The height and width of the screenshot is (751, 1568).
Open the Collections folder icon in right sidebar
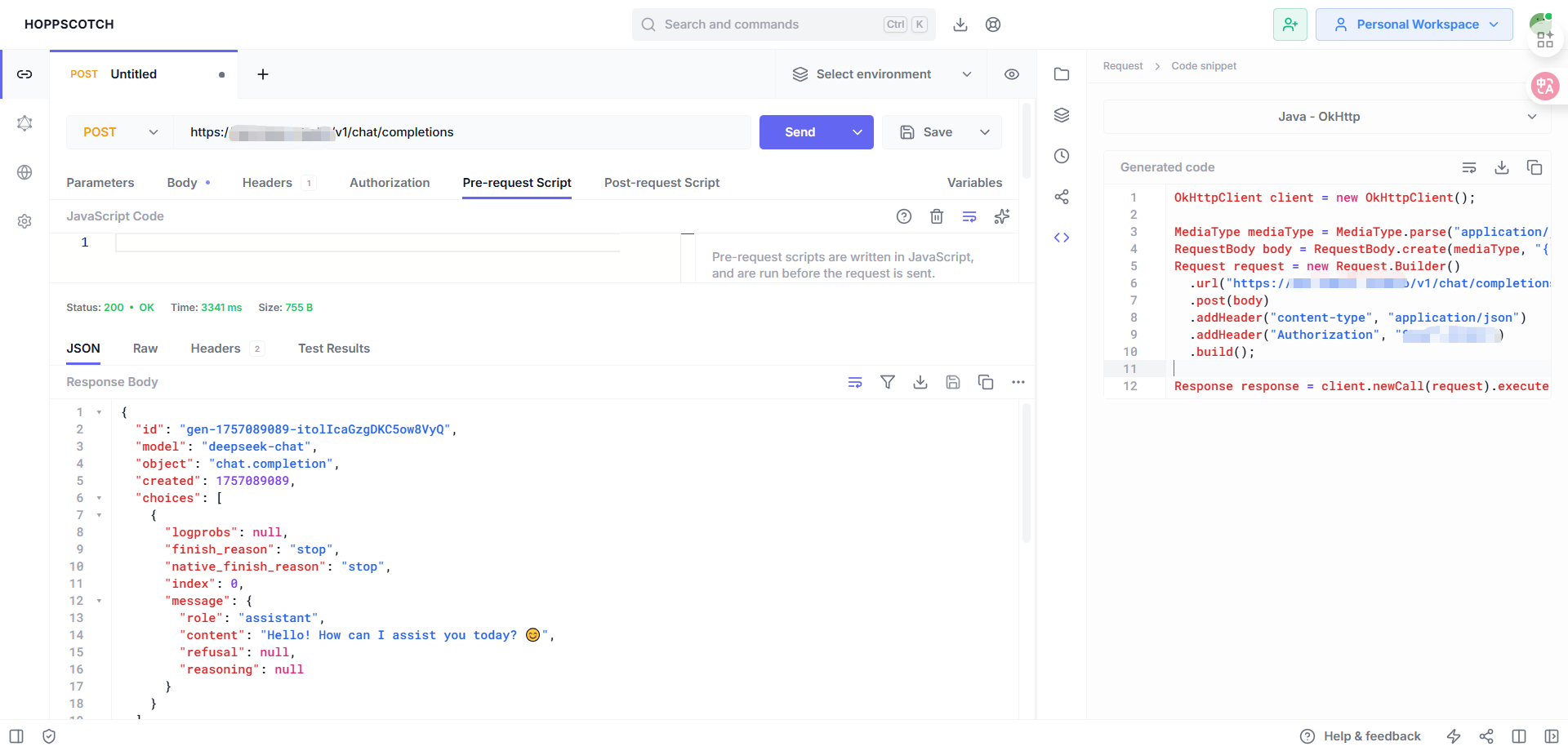(1062, 74)
